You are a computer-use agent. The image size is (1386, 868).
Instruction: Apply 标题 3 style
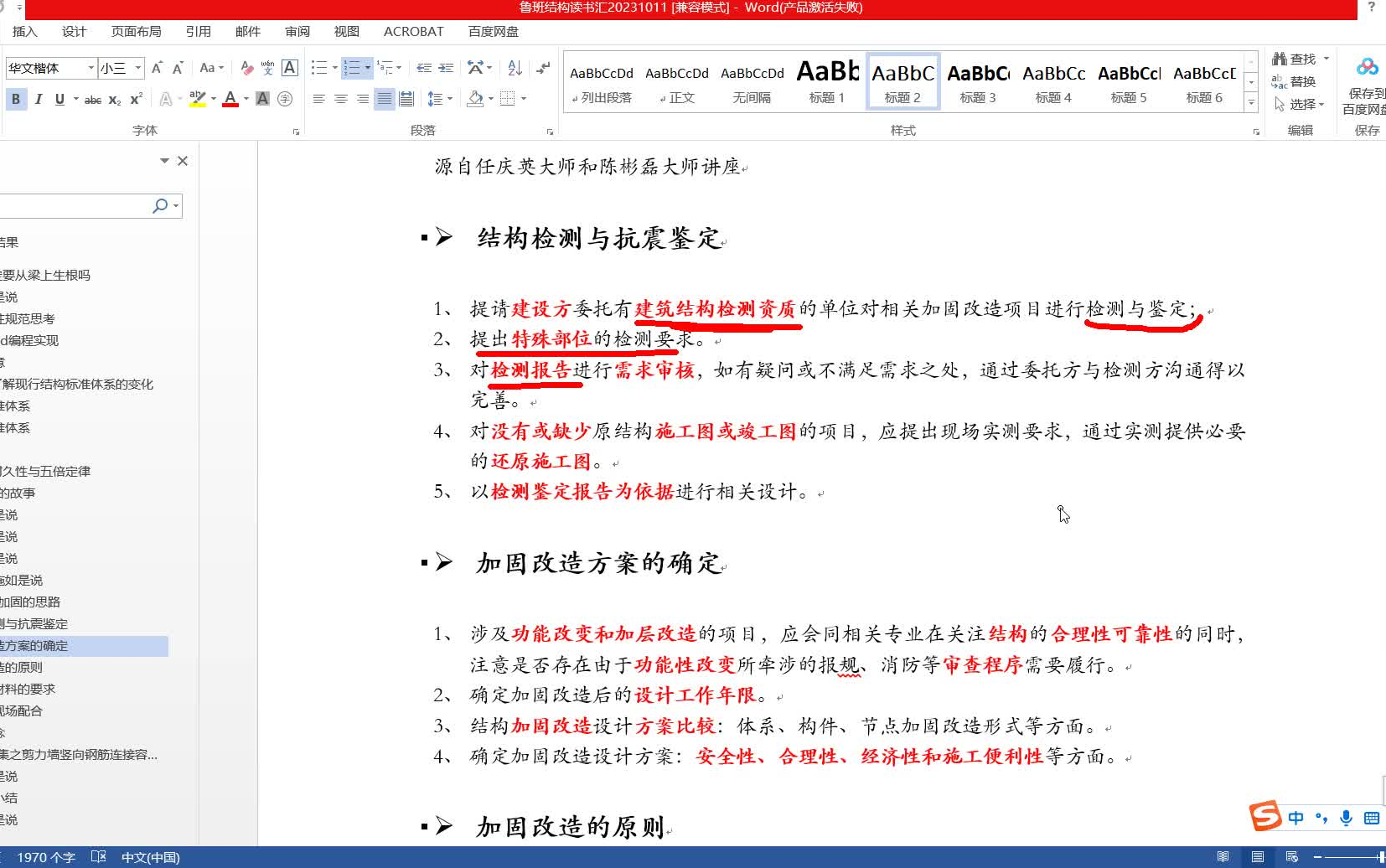point(978,81)
